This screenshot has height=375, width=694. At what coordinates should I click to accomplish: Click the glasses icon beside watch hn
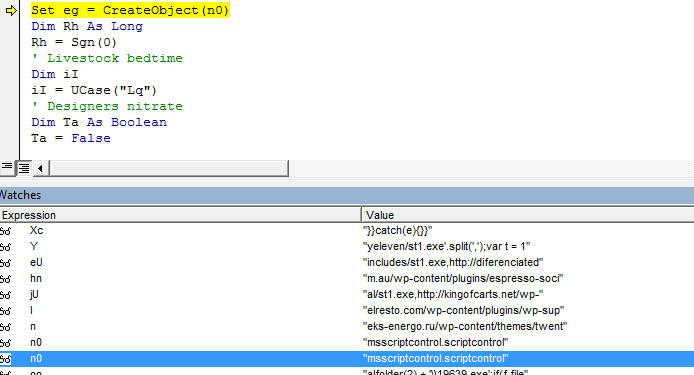(5, 279)
